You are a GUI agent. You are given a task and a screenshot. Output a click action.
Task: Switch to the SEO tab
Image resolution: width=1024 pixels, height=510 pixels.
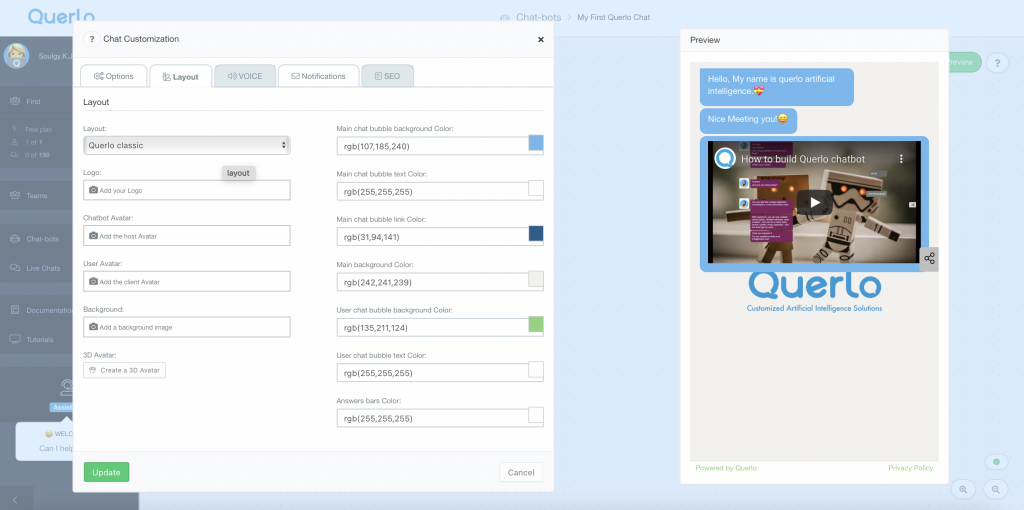point(387,76)
